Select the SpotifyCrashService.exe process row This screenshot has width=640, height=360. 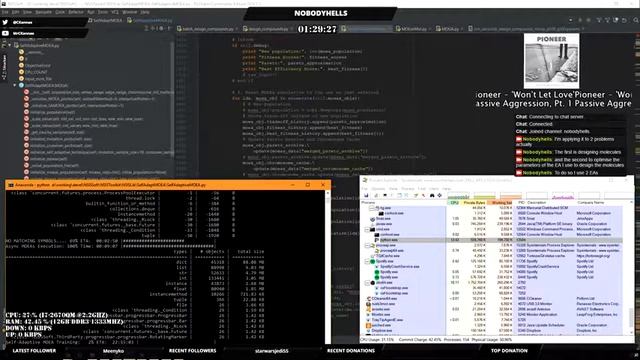click(491, 267)
